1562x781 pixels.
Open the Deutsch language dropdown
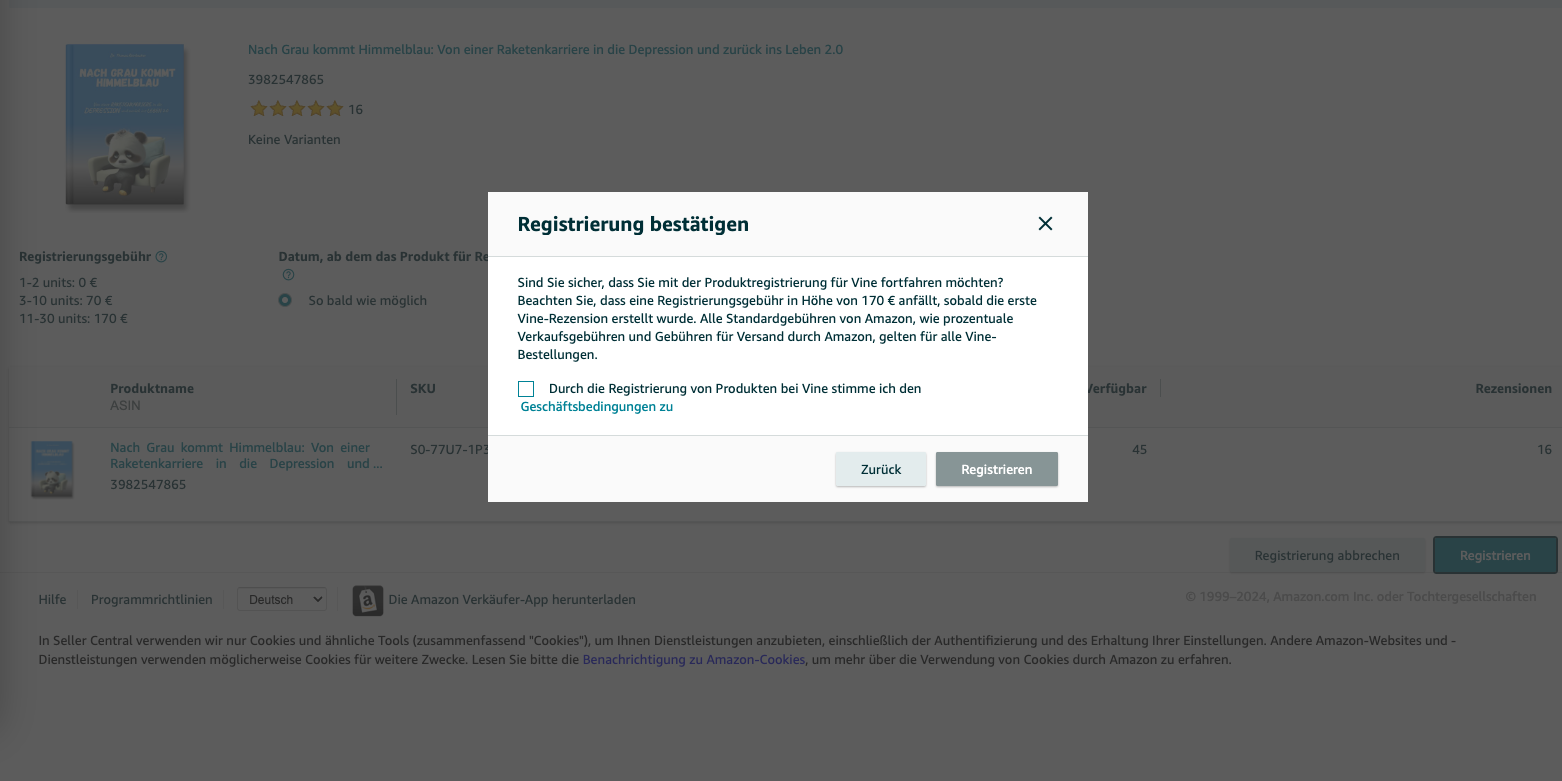[x=282, y=600]
